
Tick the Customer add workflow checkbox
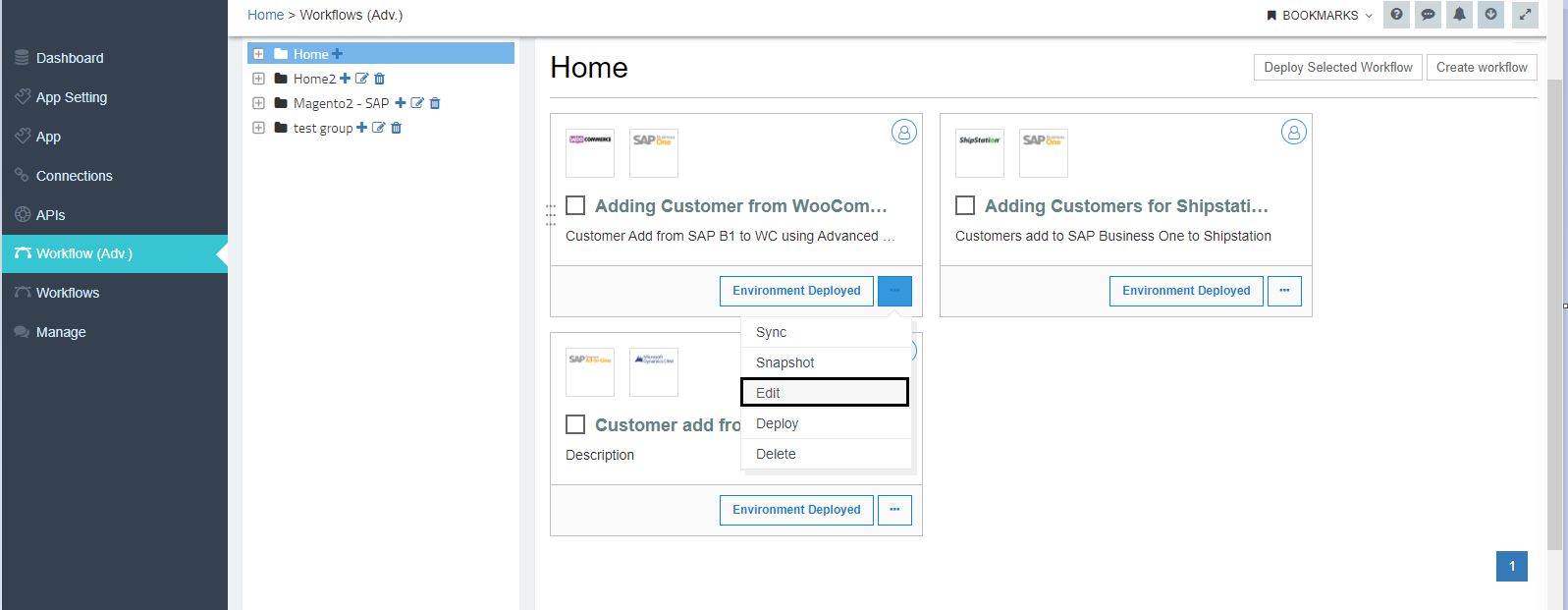[x=575, y=424]
